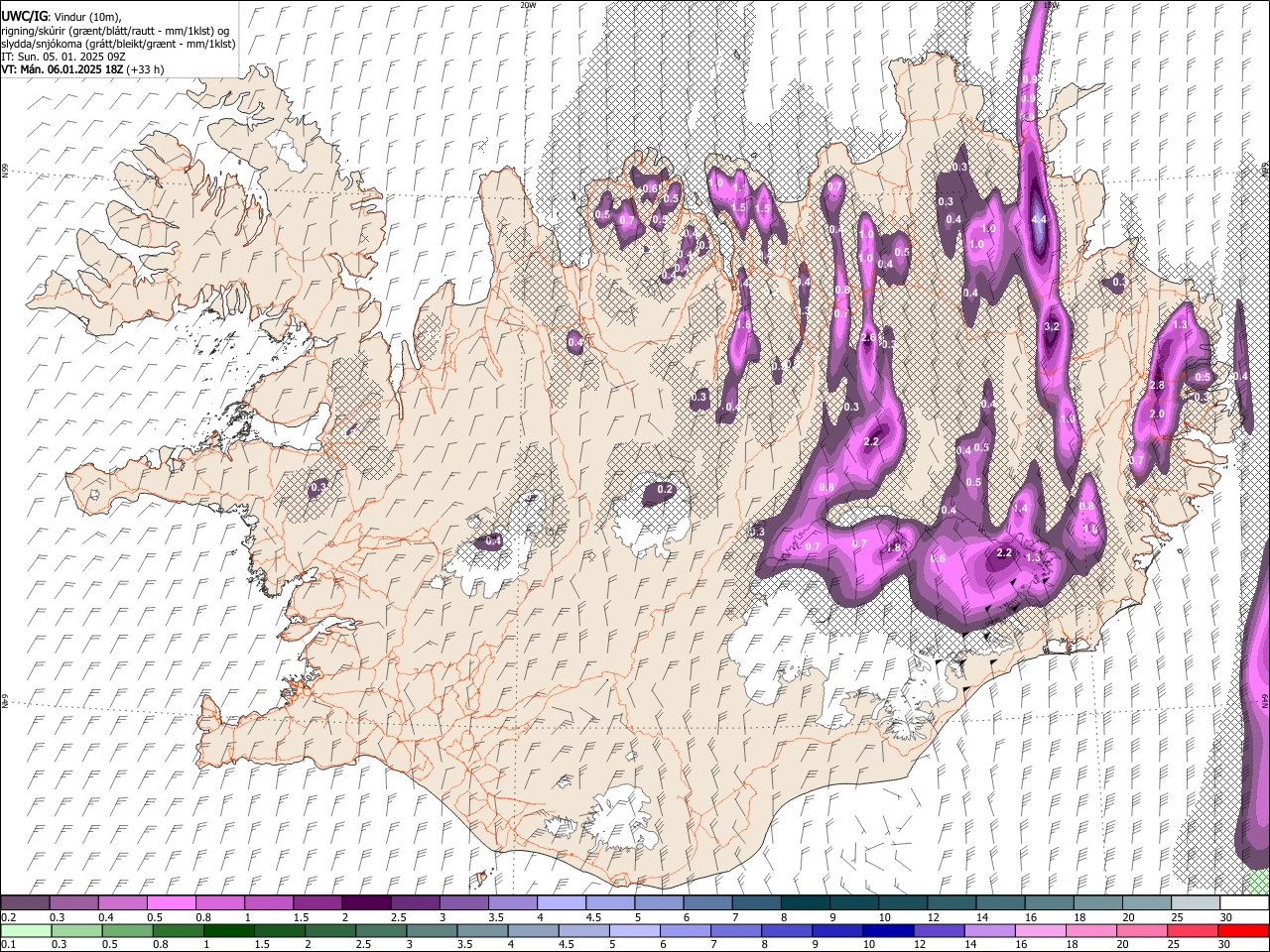Pick the 30 white swatch in the snow scale
The height and width of the screenshot is (952, 1270).
click(1244, 903)
